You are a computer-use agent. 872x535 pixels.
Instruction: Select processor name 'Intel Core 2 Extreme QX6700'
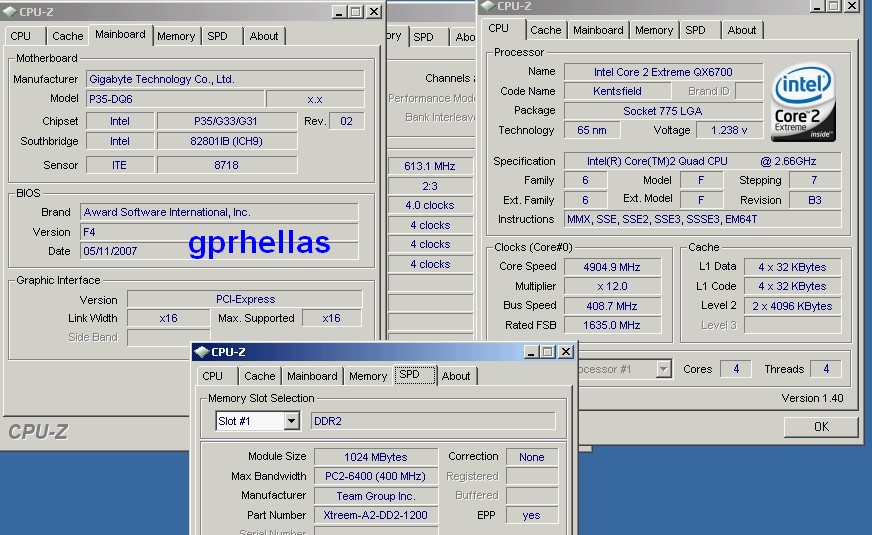coord(663,72)
